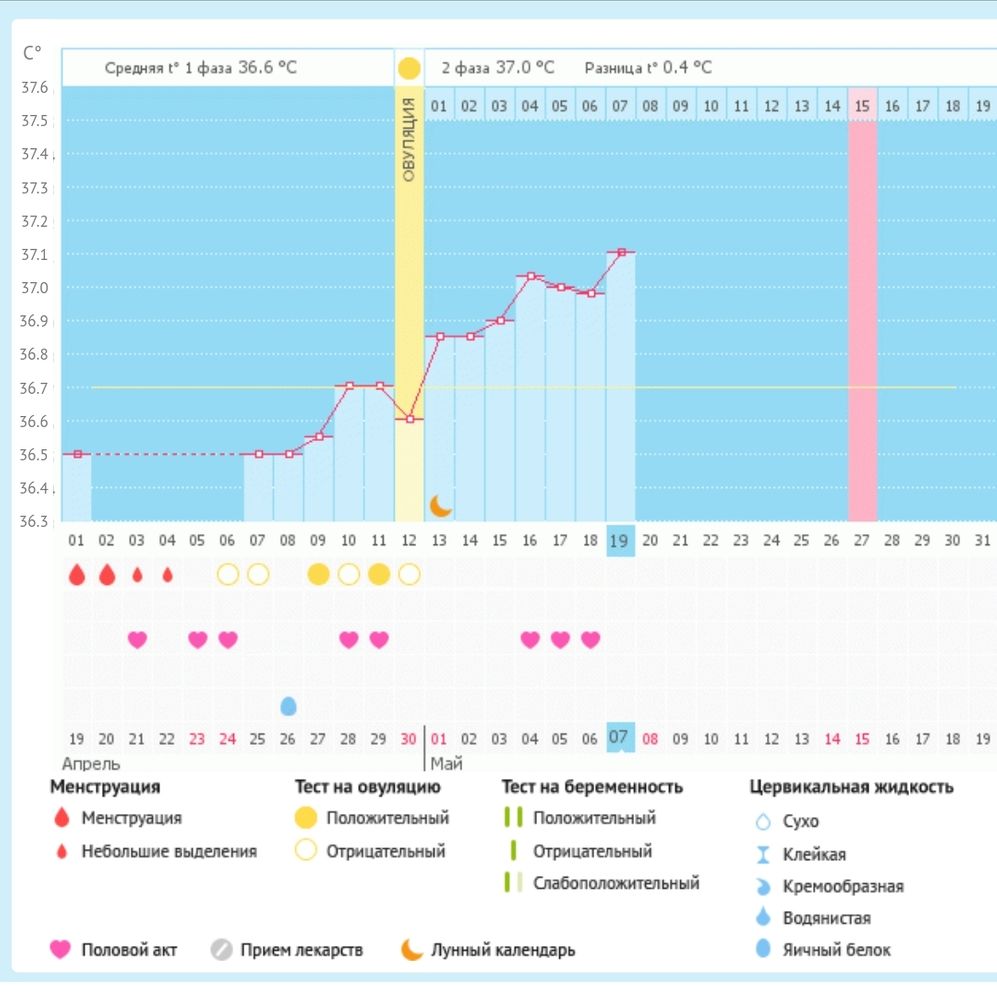
Task: Click the date 15 in red in May row
Action: [x=862, y=739]
